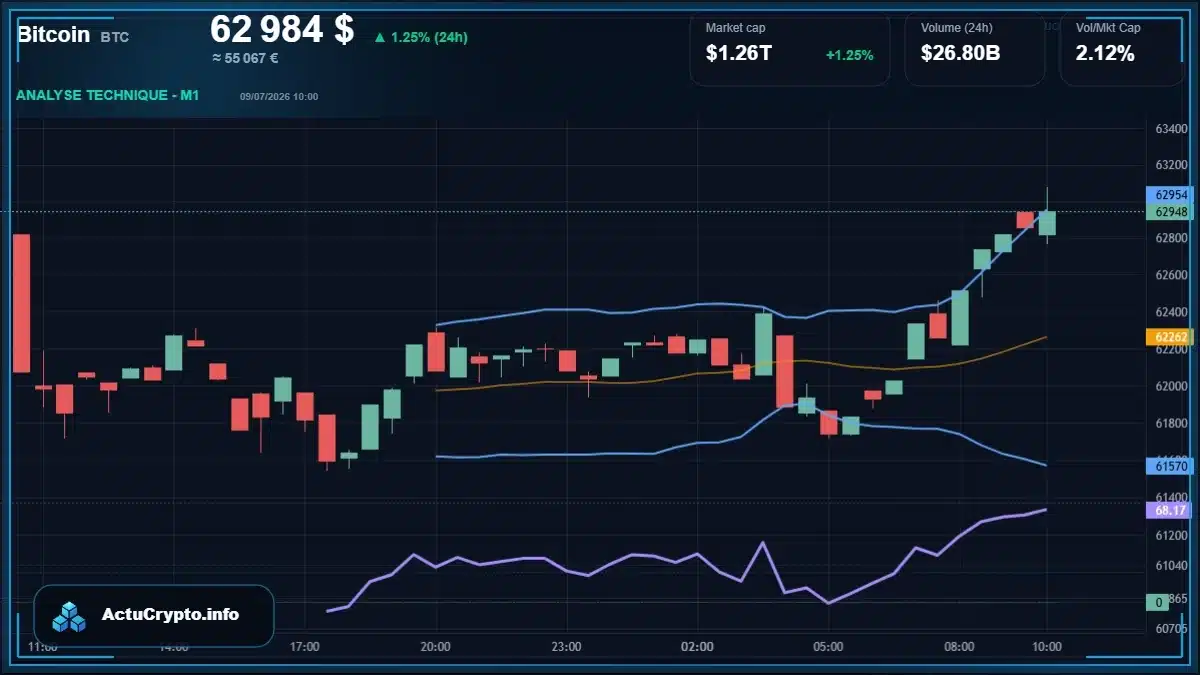This screenshot has height=675, width=1200.
Task: Click the +1.25% market cap change
Action: 849,55
